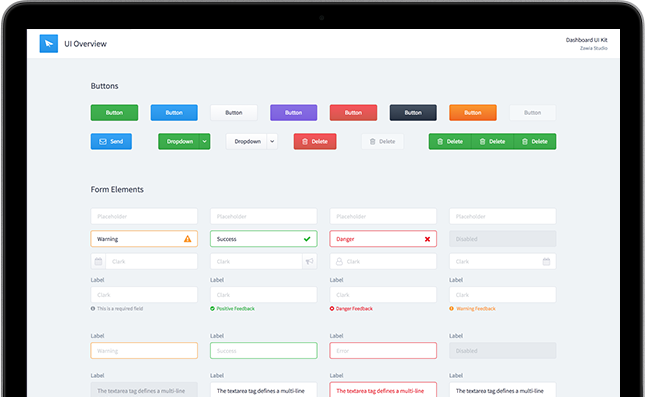Image resolution: width=645 pixels, height=397 pixels.
Task: Click the first Delete in green button group
Action: click(x=450, y=141)
